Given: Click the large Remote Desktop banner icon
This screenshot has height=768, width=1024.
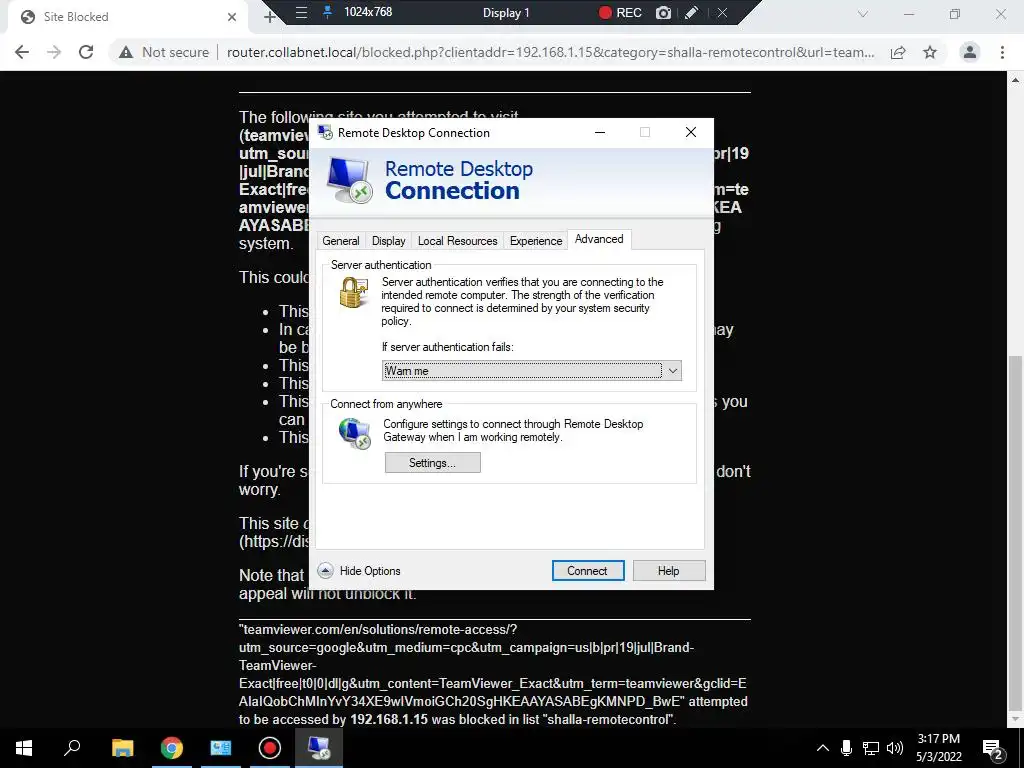Looking at the screenshot, I should 349,180.
